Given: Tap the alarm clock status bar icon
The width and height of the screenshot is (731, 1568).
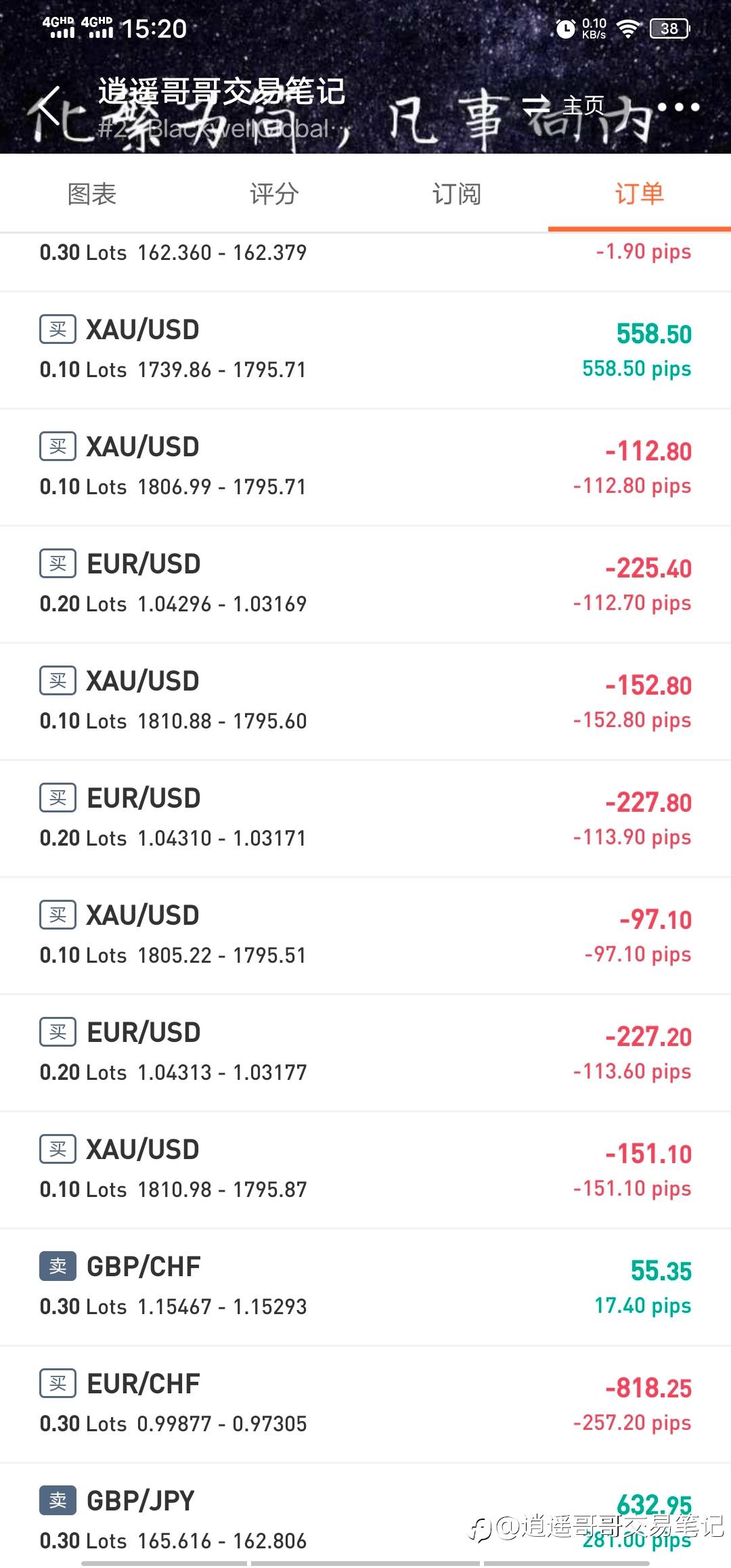Looking at the screenshot, I should (565, 28).
